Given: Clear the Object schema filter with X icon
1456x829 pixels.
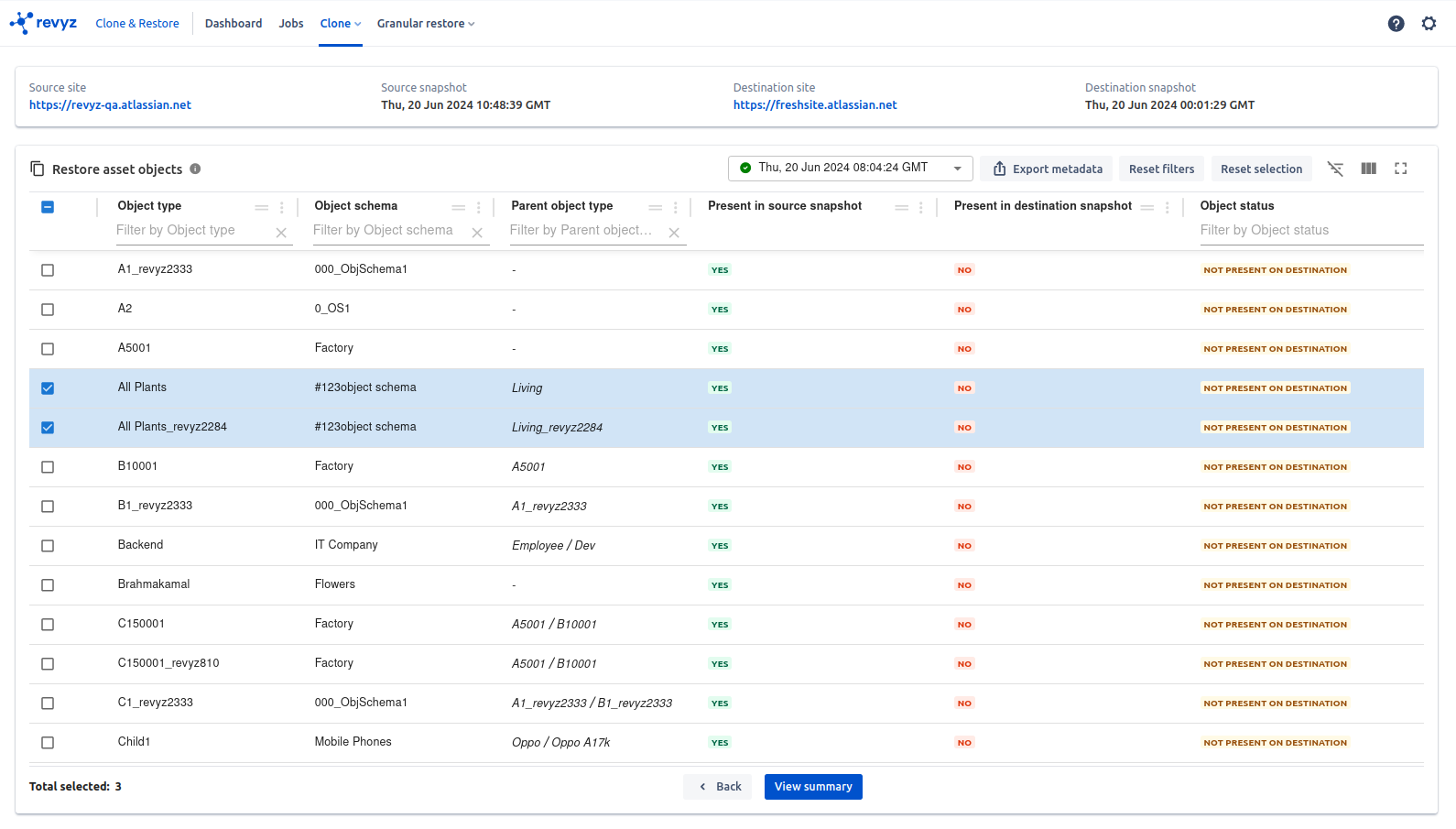Looking at the screenshot, I should point(477,233).
